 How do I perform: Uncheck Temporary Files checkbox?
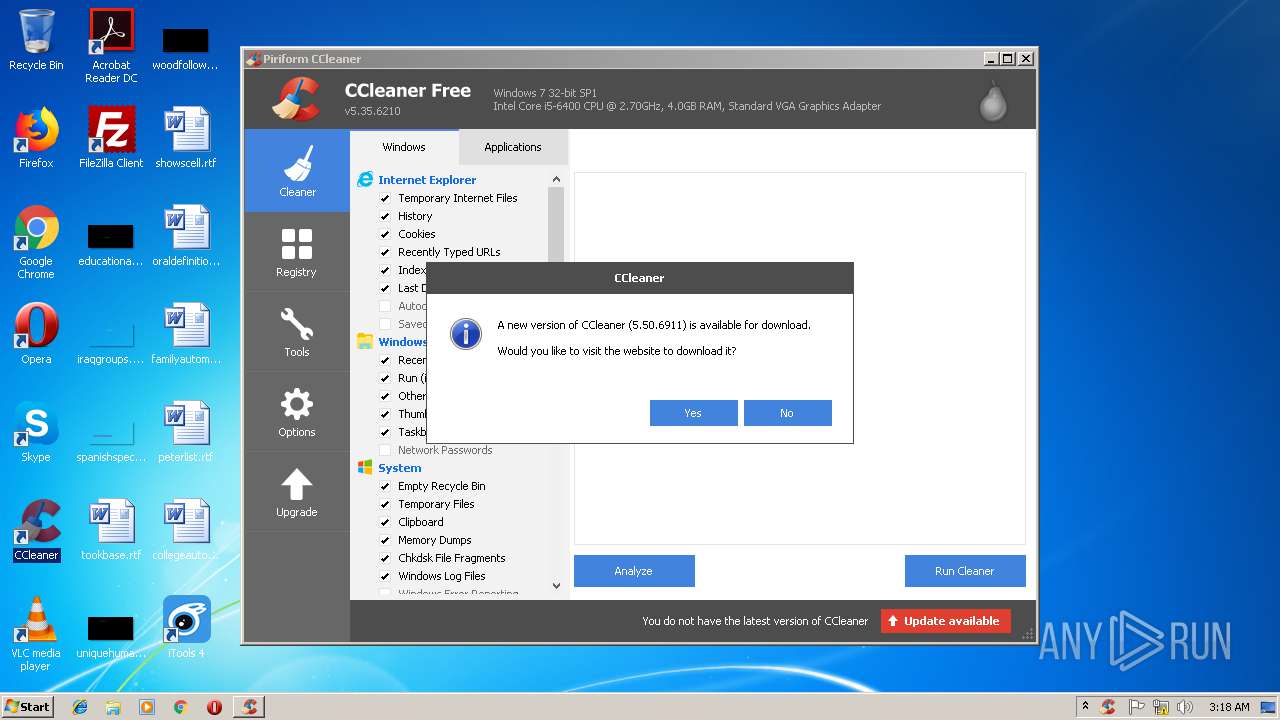pyautogui.click(x=385, y=504)
